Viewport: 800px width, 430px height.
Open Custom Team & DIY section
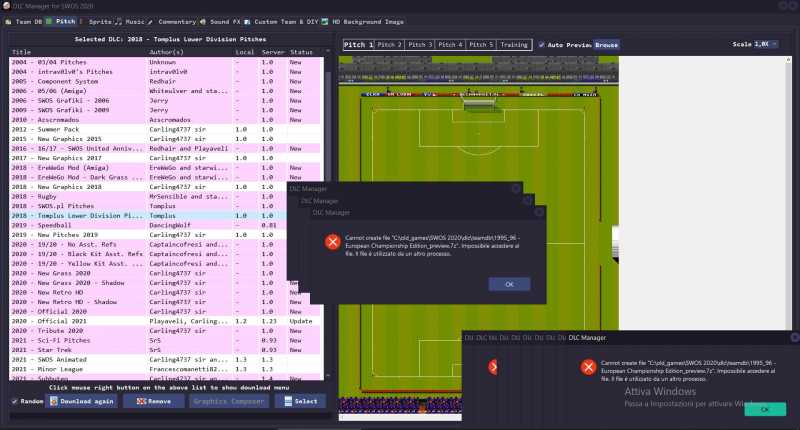click(282, 20)
